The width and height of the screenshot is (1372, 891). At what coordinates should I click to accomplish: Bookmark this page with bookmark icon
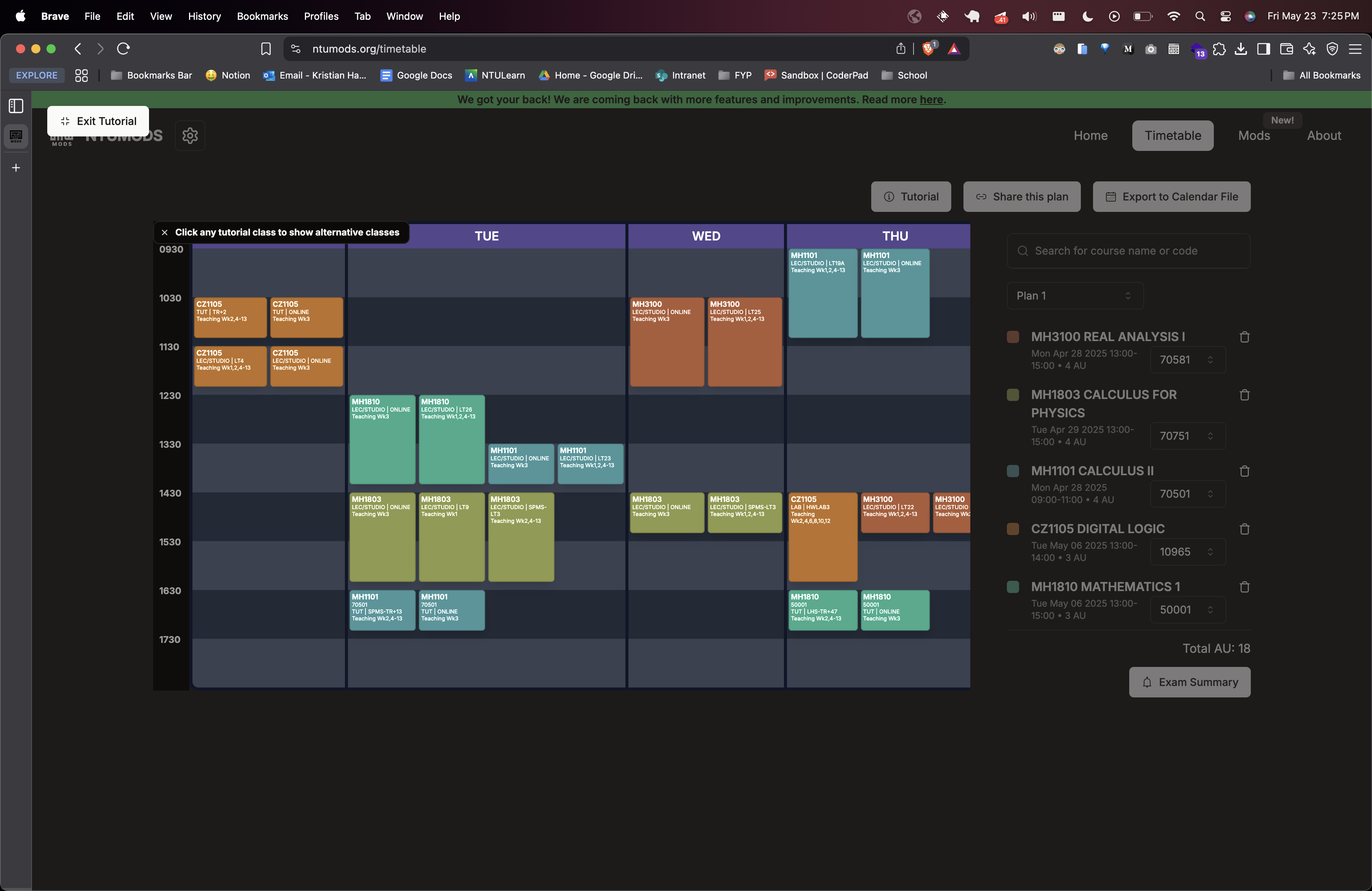point(266,49)
